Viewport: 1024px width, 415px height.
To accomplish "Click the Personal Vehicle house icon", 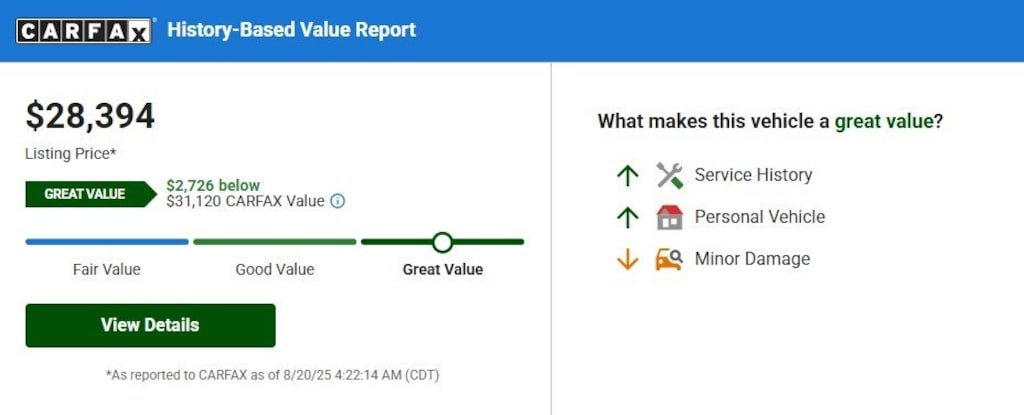I will click(669, 217).
